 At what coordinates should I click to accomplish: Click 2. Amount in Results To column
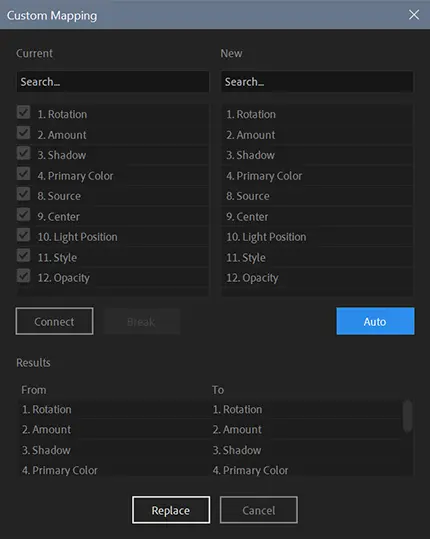237,430
